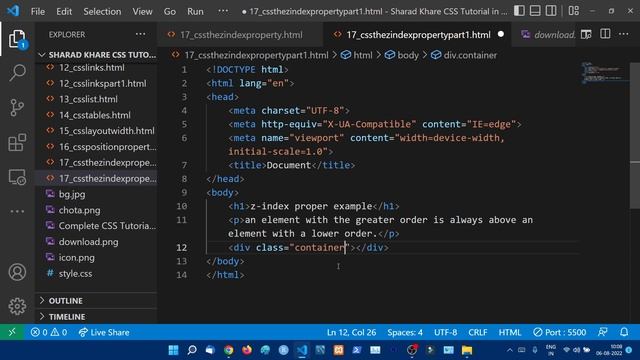Open the Run menu
This screenshot has width=640, height=360.
click(x=195, y=11)
